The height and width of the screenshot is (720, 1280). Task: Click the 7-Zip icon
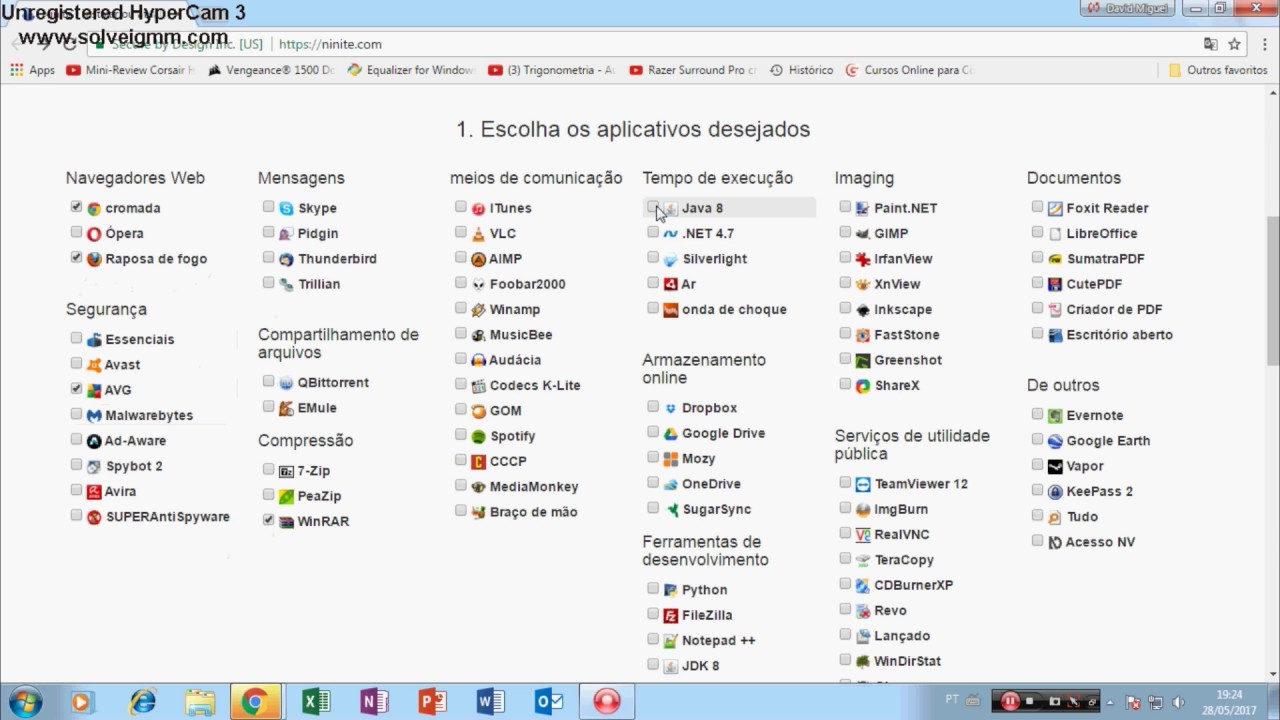[x=287, y=471]
